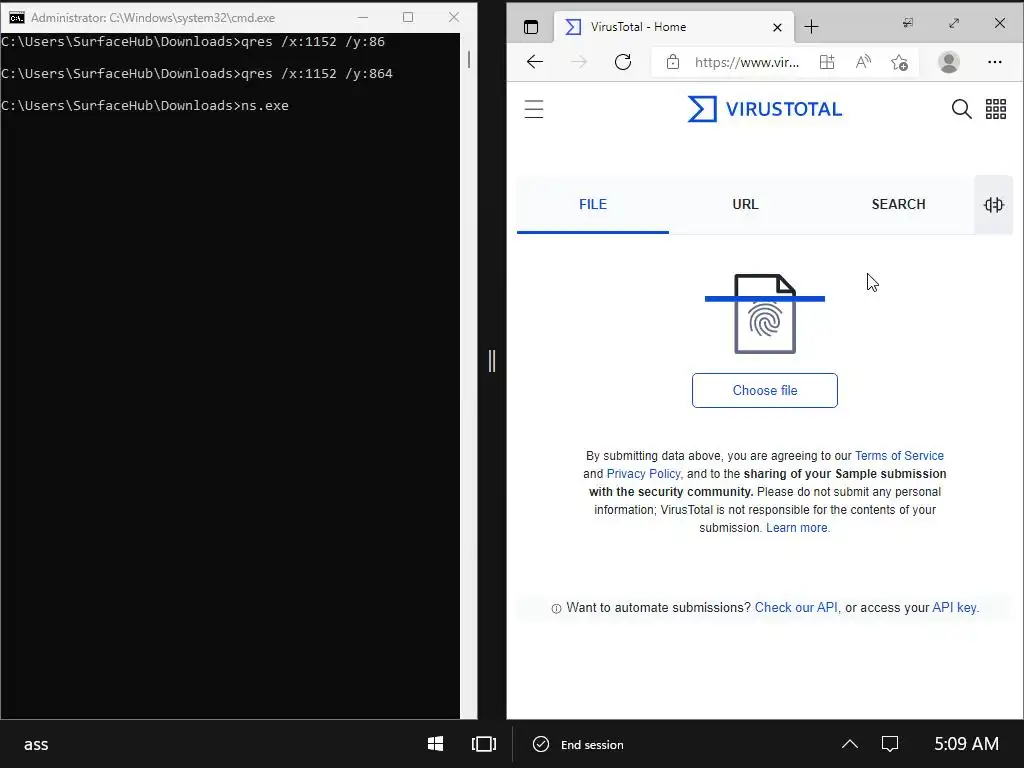Select the VirusTotal - Home browser tab
Screen dimensions: 1024x768
[674, 27]
